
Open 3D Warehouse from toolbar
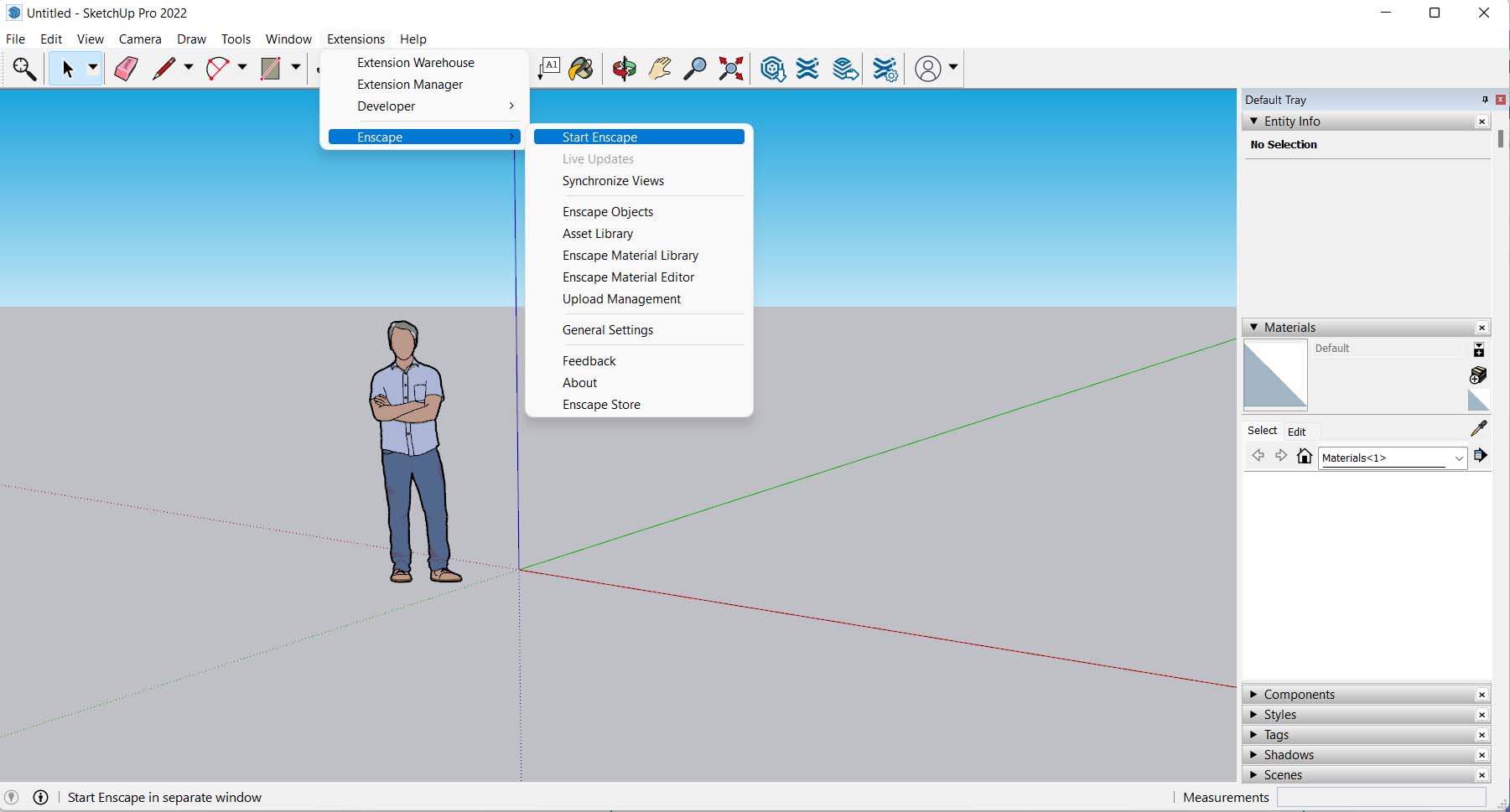pos(772,69)
